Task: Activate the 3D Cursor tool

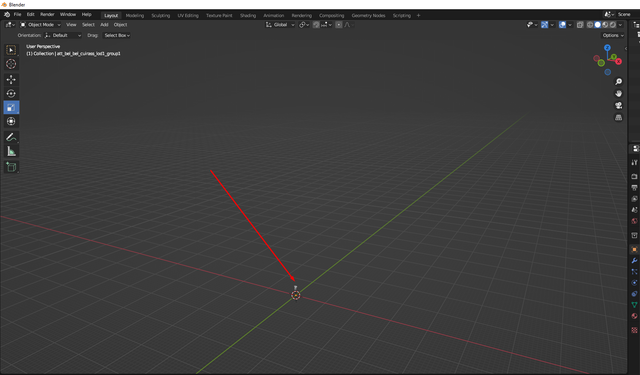Action: (x=11, y=64)
